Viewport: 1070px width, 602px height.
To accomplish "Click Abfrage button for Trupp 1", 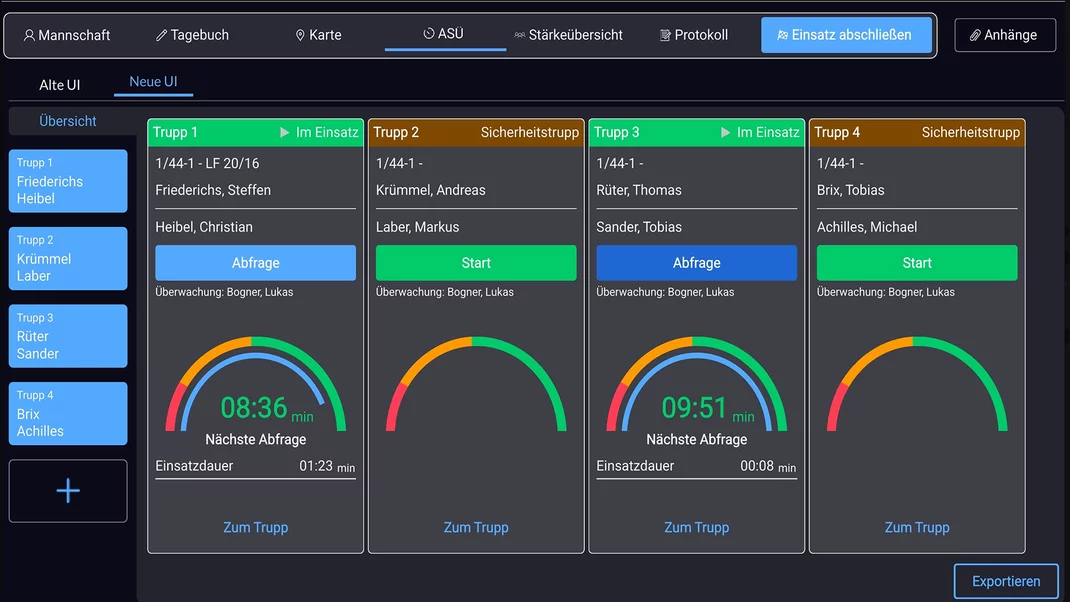I will point(255,263).
